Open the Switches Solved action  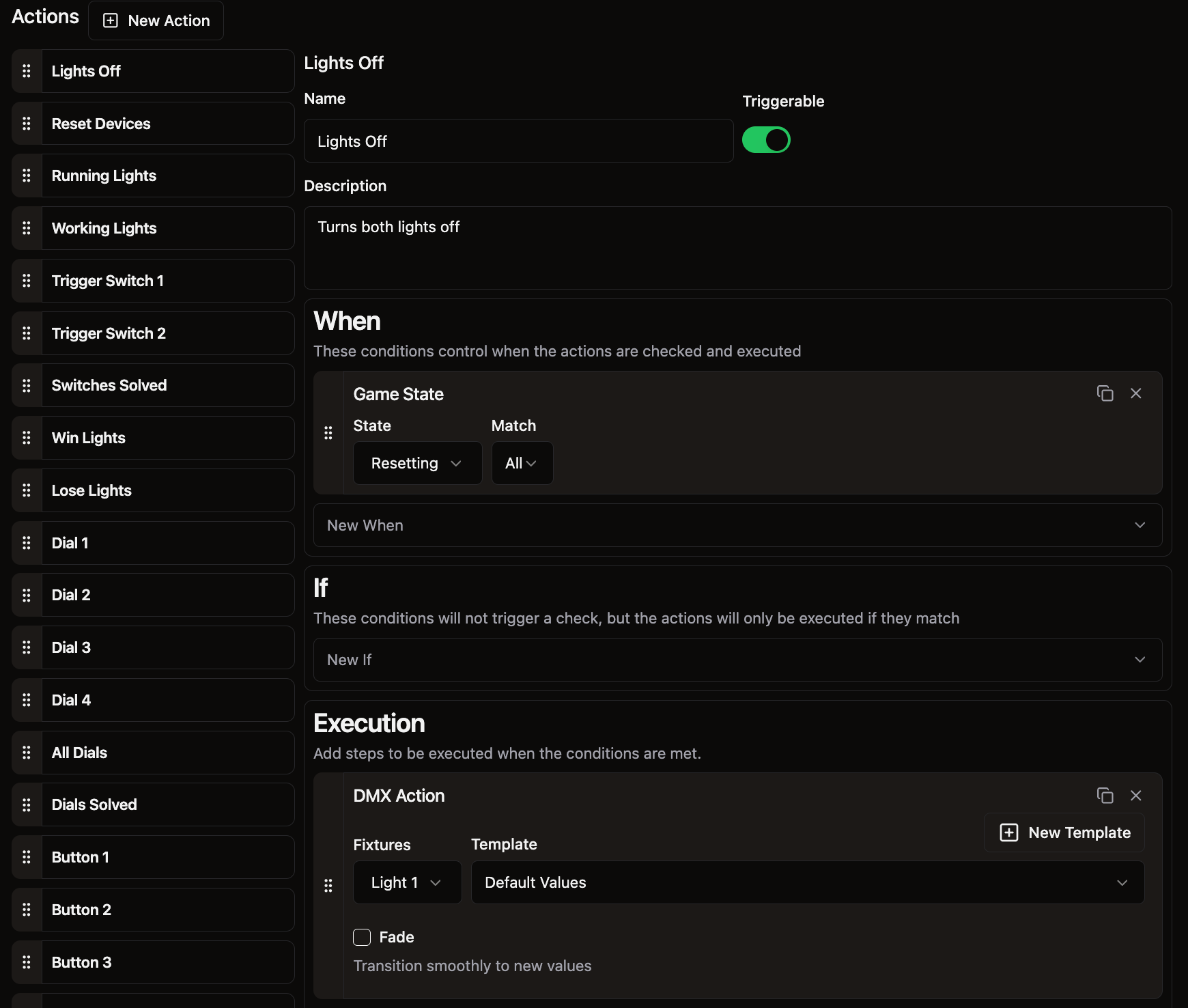point(167,385)
